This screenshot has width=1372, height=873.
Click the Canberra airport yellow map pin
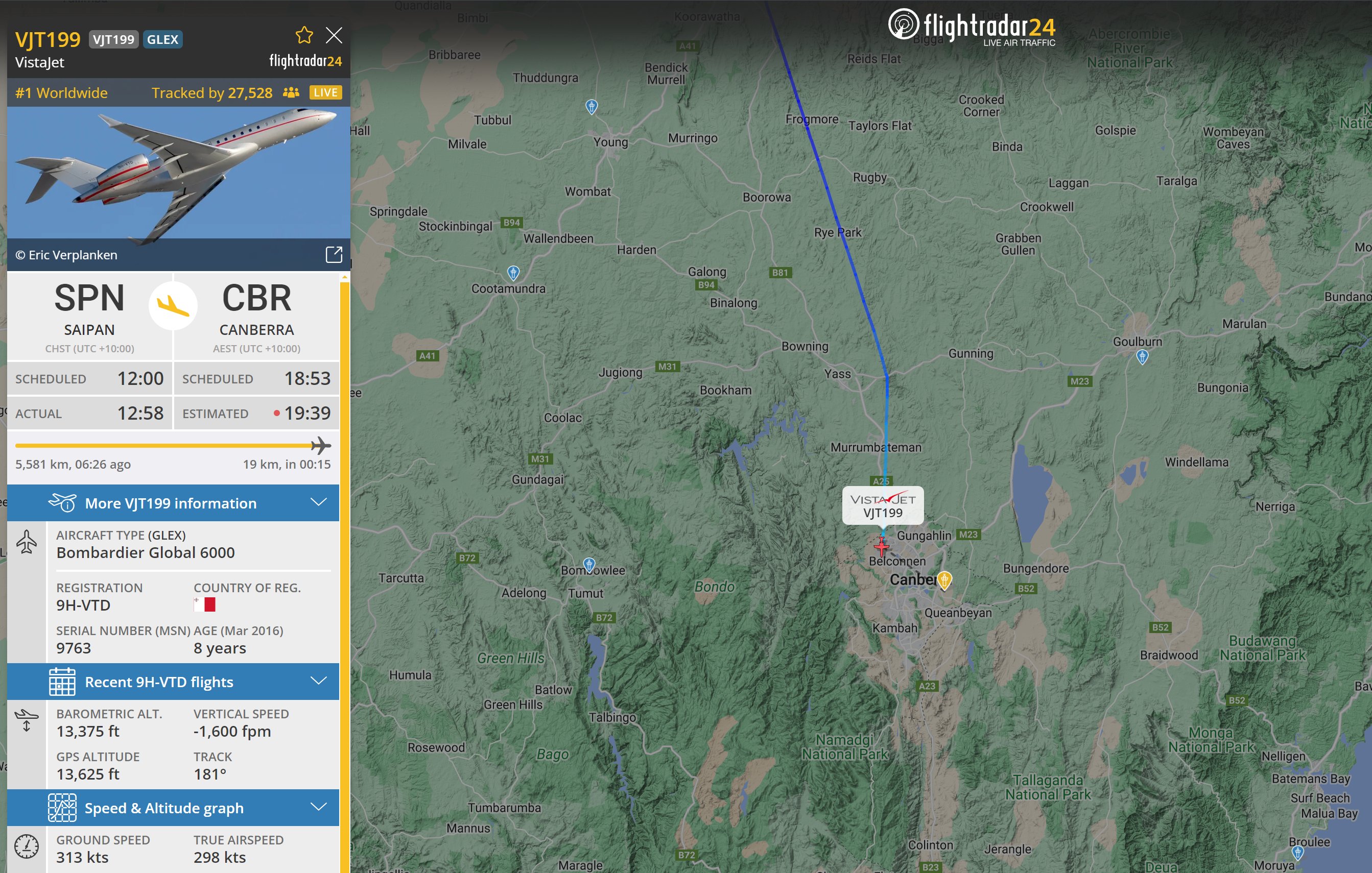click(x=944, y=581)
